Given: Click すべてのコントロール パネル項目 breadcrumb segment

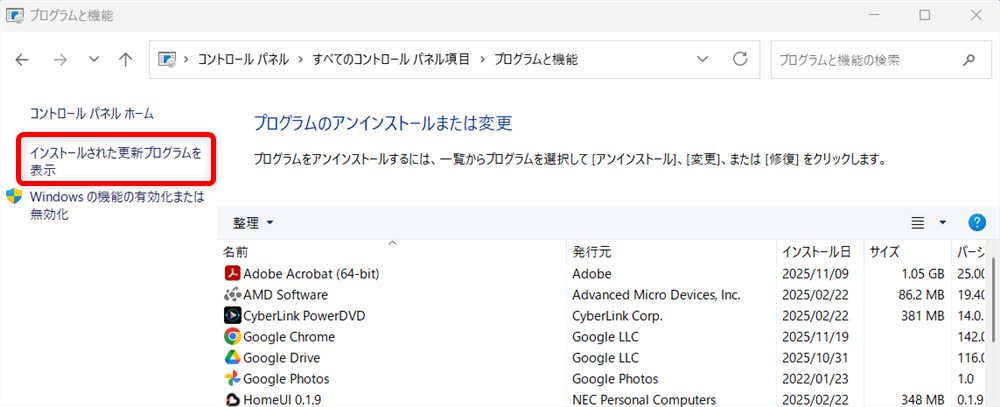Looking at the screenshot, I should 391,60.
